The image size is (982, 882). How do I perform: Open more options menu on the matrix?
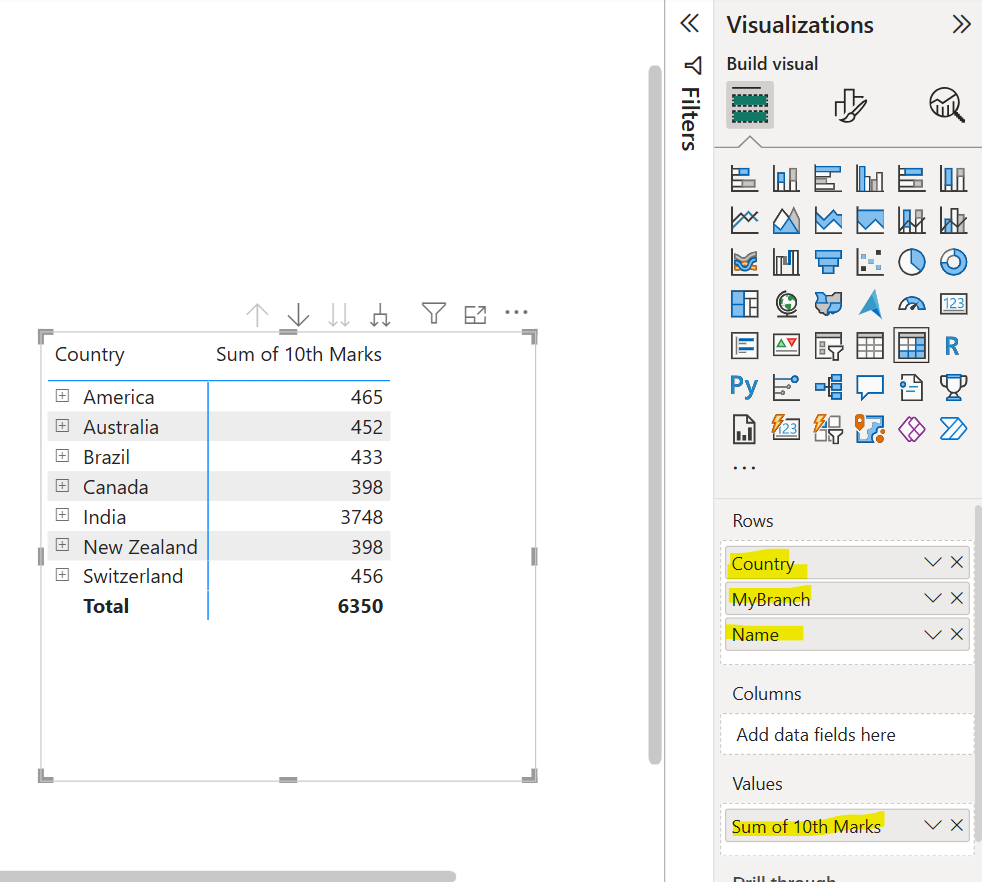[x=516, y=312]
